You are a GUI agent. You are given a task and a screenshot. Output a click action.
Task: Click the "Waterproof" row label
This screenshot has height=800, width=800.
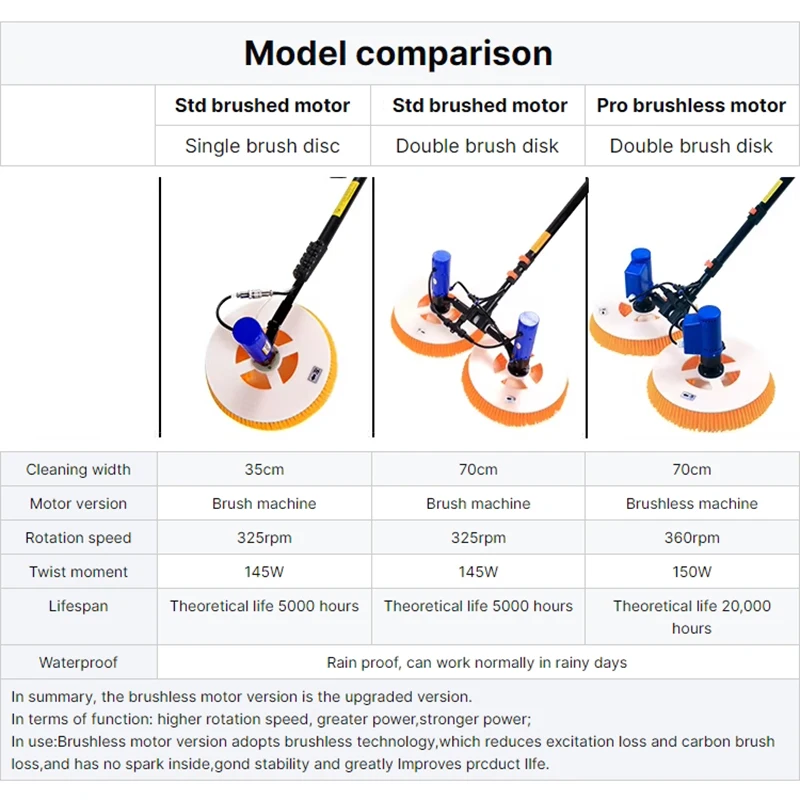click(x=78, y=662)
